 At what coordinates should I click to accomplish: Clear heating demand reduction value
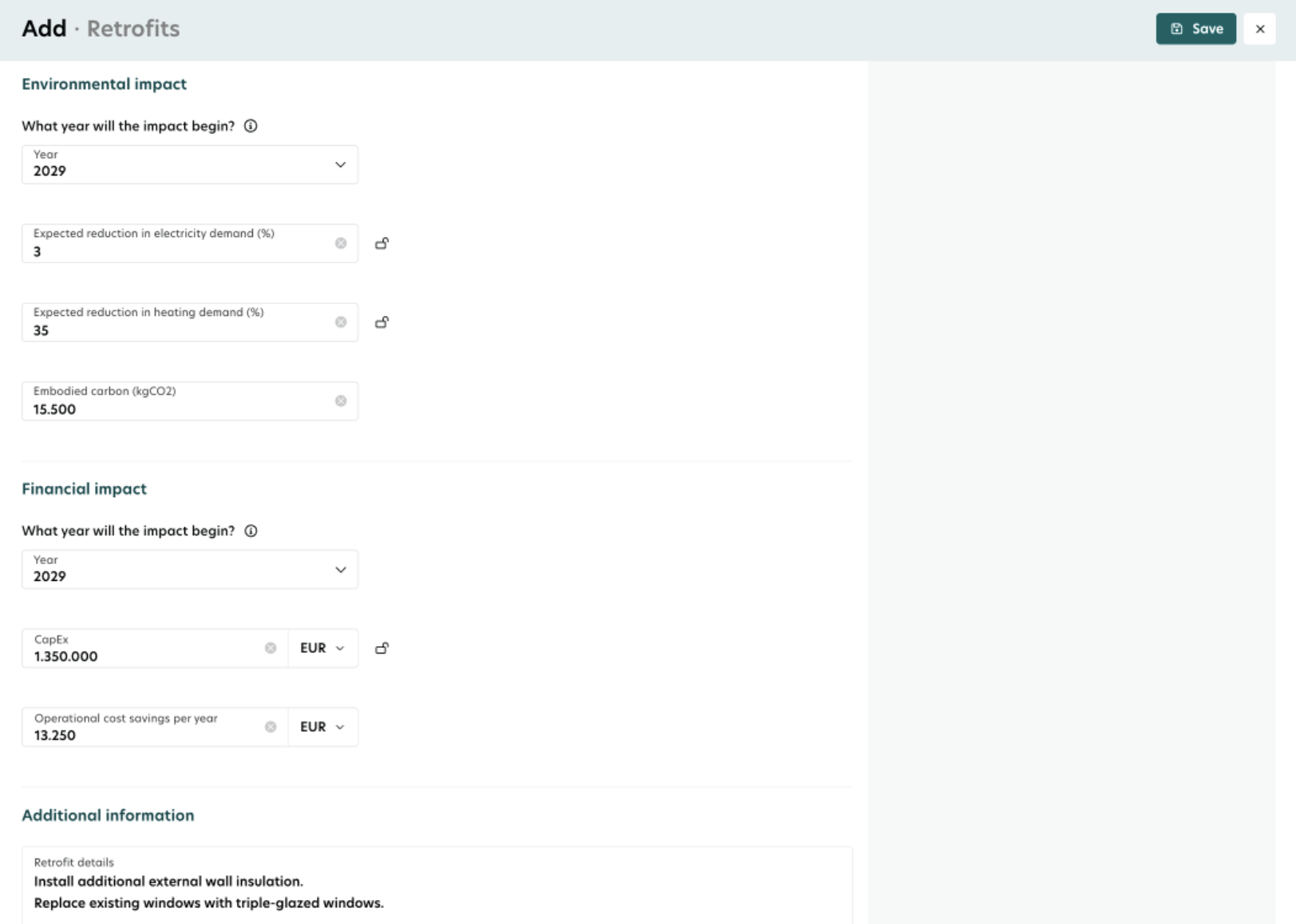[341, 322]
